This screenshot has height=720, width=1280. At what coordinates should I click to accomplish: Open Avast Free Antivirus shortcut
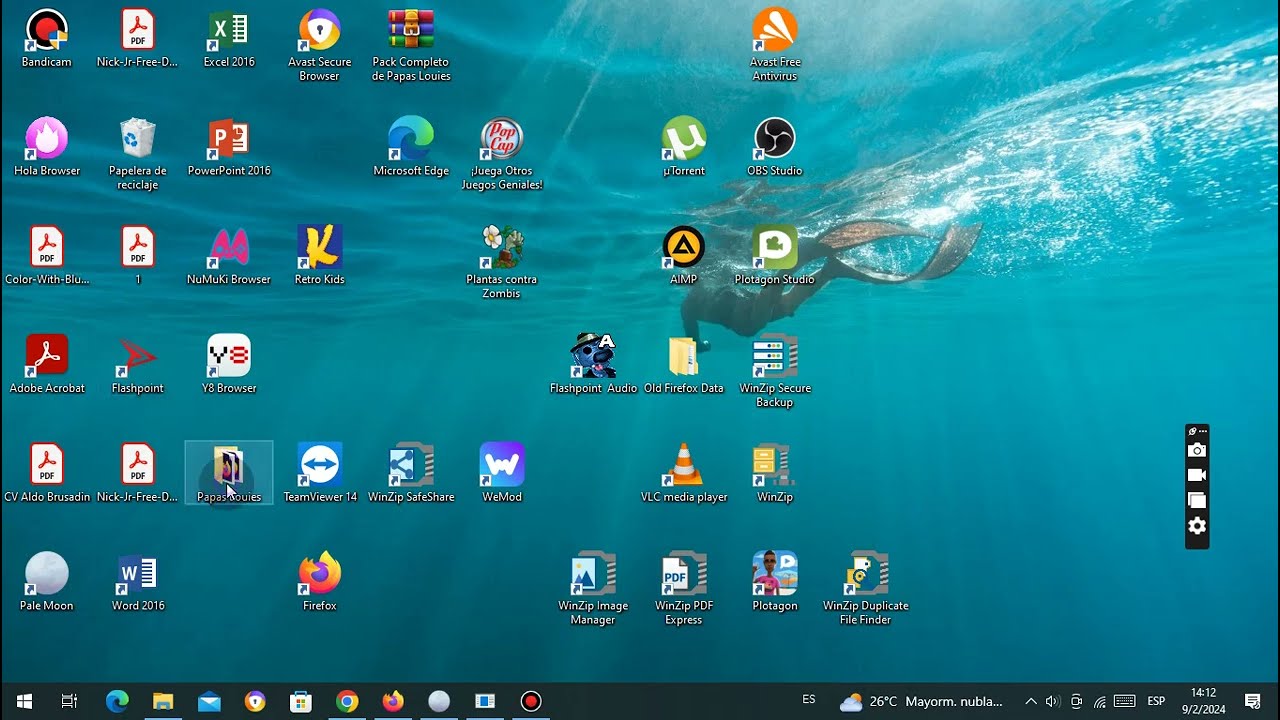[775, 45]
